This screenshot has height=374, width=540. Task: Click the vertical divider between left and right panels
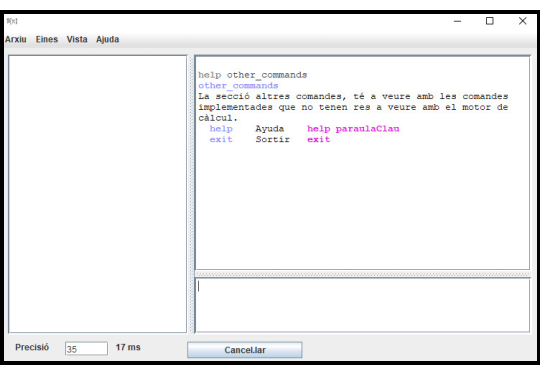click(x=191, y=194)
